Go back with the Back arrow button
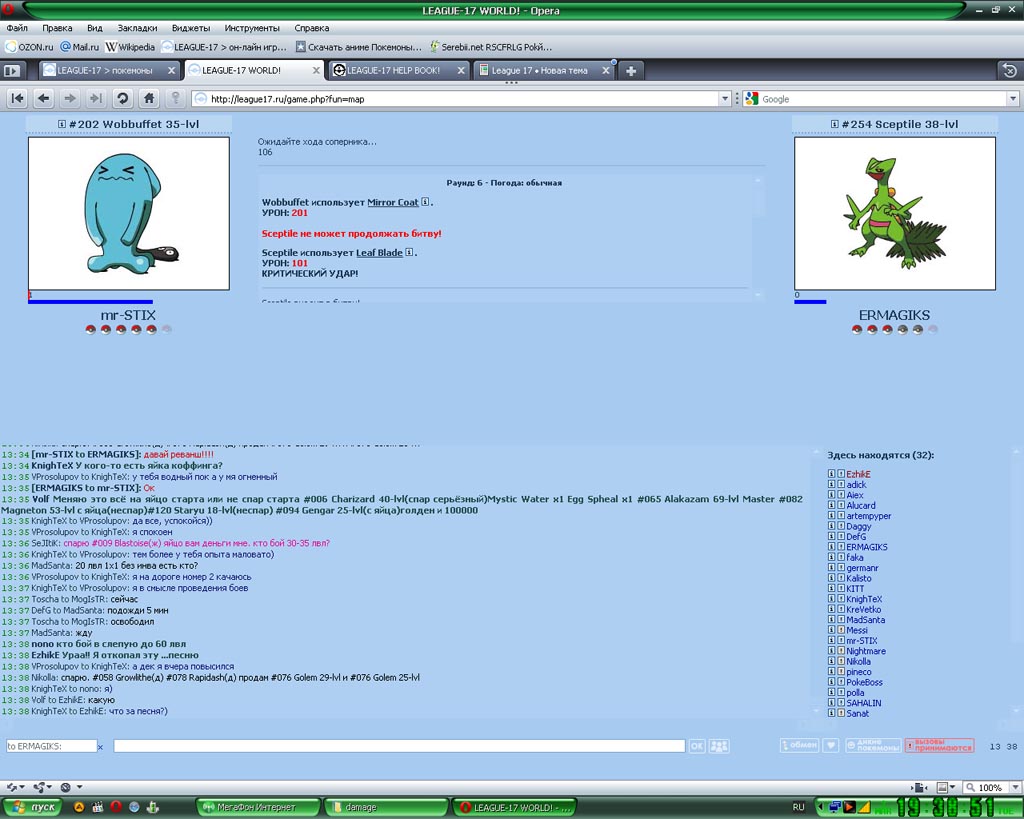 click(x=44, y=99)
